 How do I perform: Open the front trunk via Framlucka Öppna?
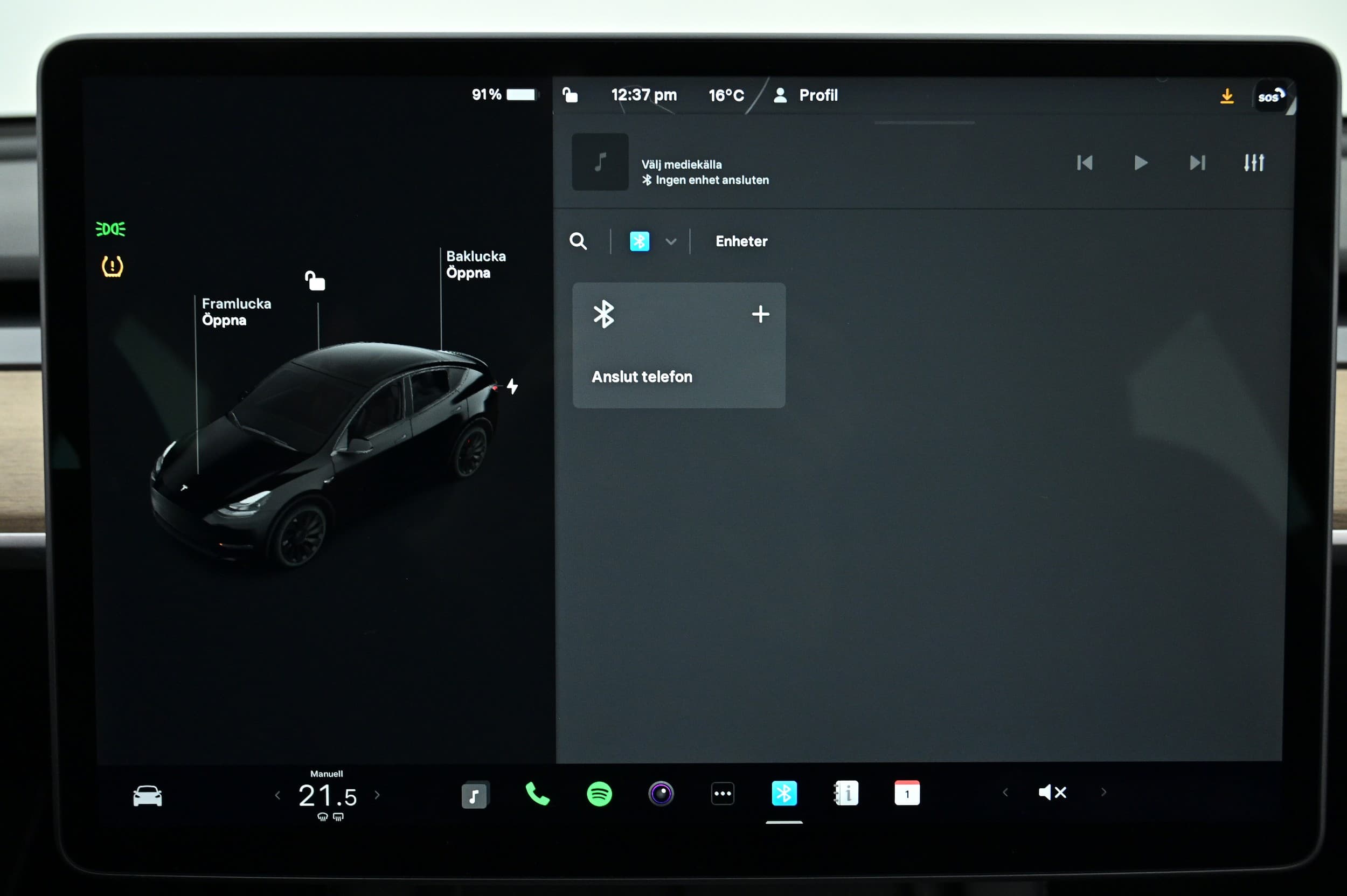tap(236, 311)
